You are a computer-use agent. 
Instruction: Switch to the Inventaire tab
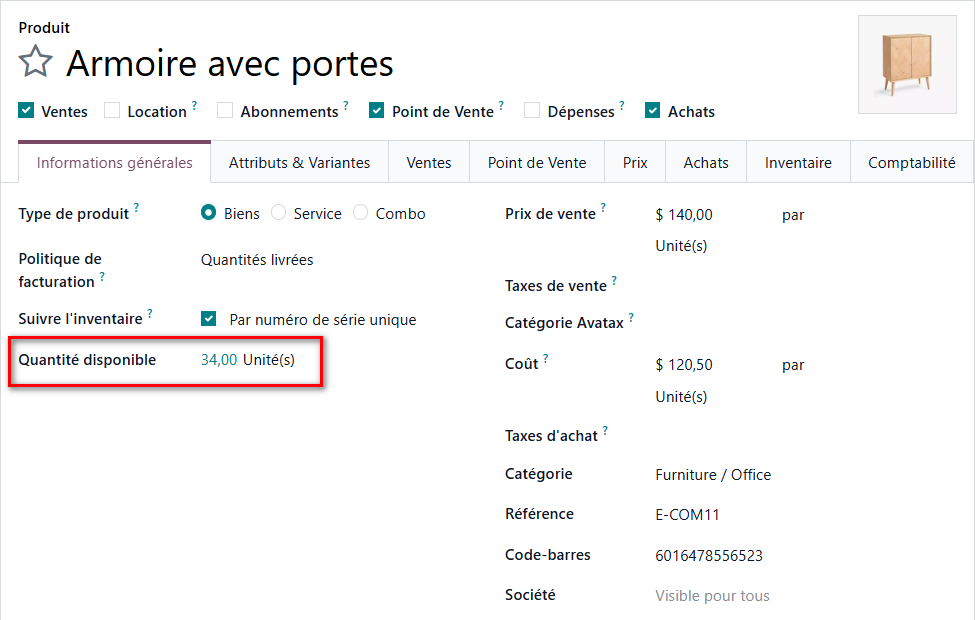coord(797,161)
